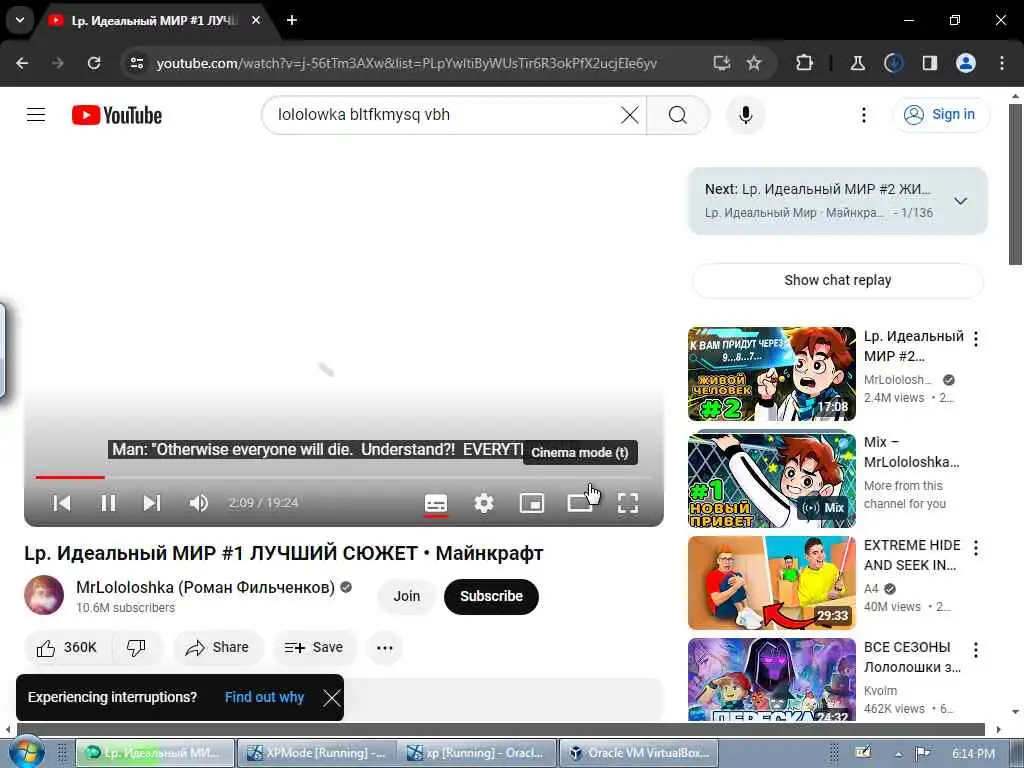This screenshot has height=768, width=1024.
Task: Pause the video
Action: [108, 503]
